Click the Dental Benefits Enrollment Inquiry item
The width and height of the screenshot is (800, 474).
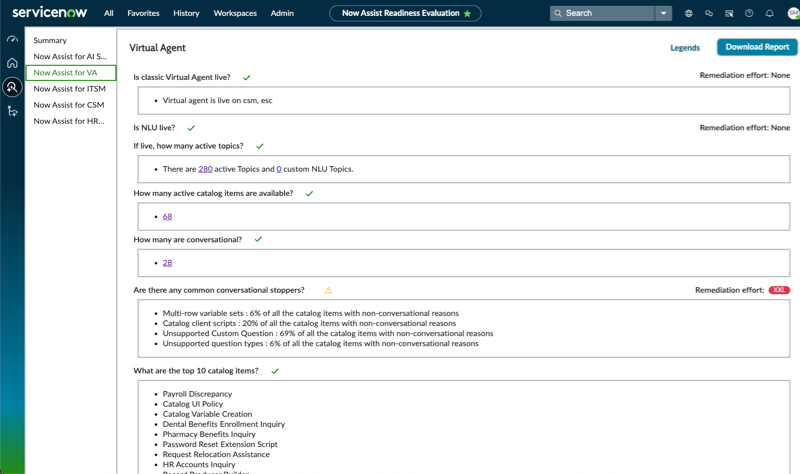pos(223,424)
